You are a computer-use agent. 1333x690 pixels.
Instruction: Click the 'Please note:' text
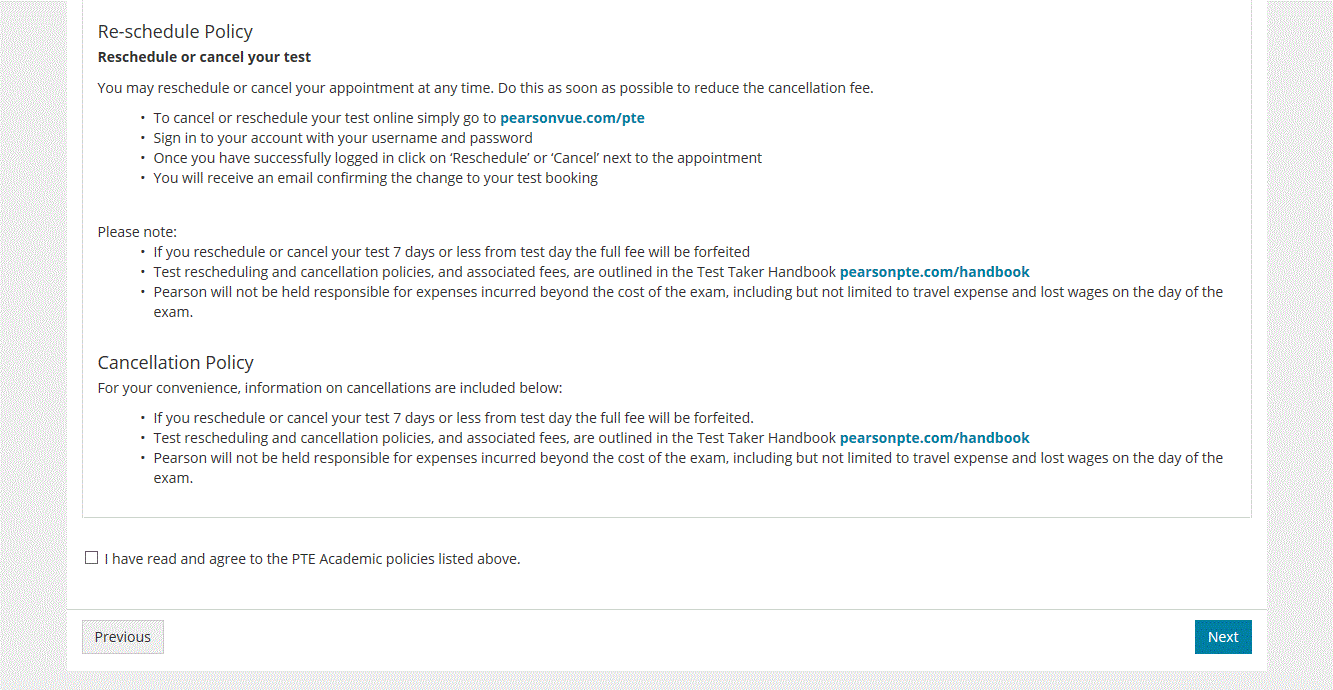coord(137,232)
